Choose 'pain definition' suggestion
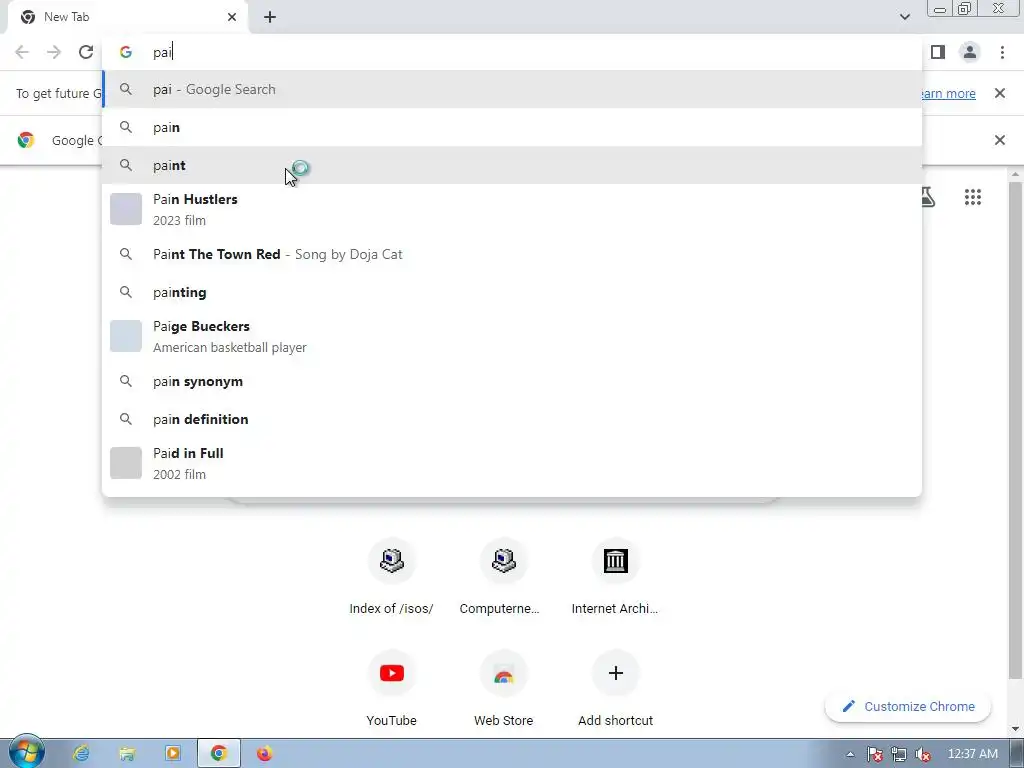The height and width of the screenshot is (768, 1024). click(x=512, y=419)
